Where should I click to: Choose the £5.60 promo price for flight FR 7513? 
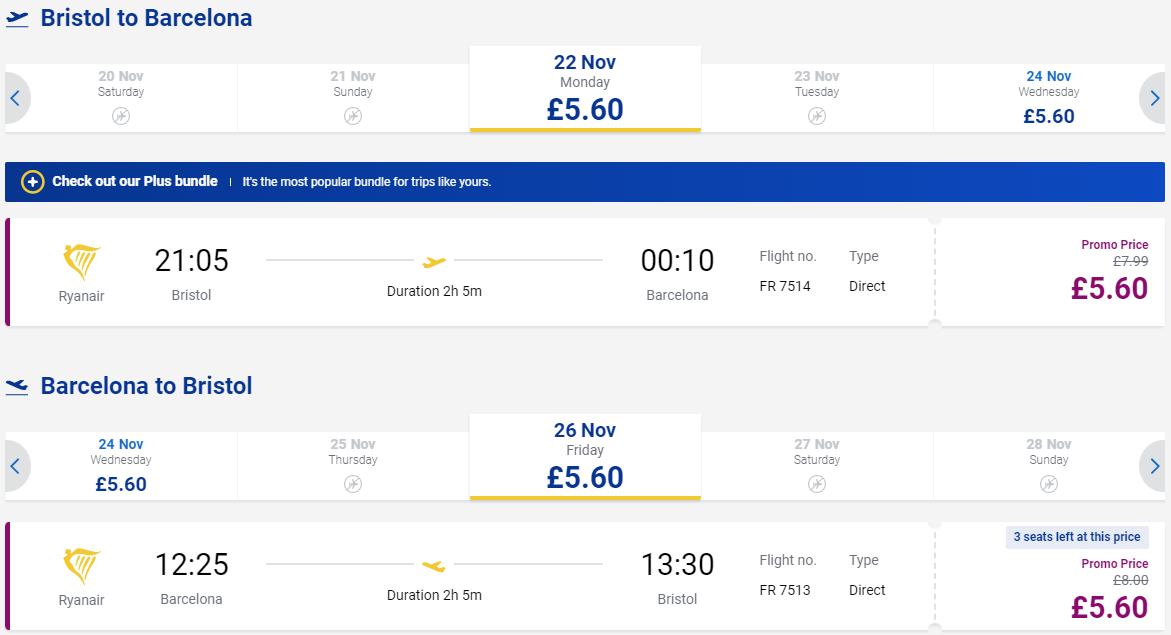pos(1109,607)
